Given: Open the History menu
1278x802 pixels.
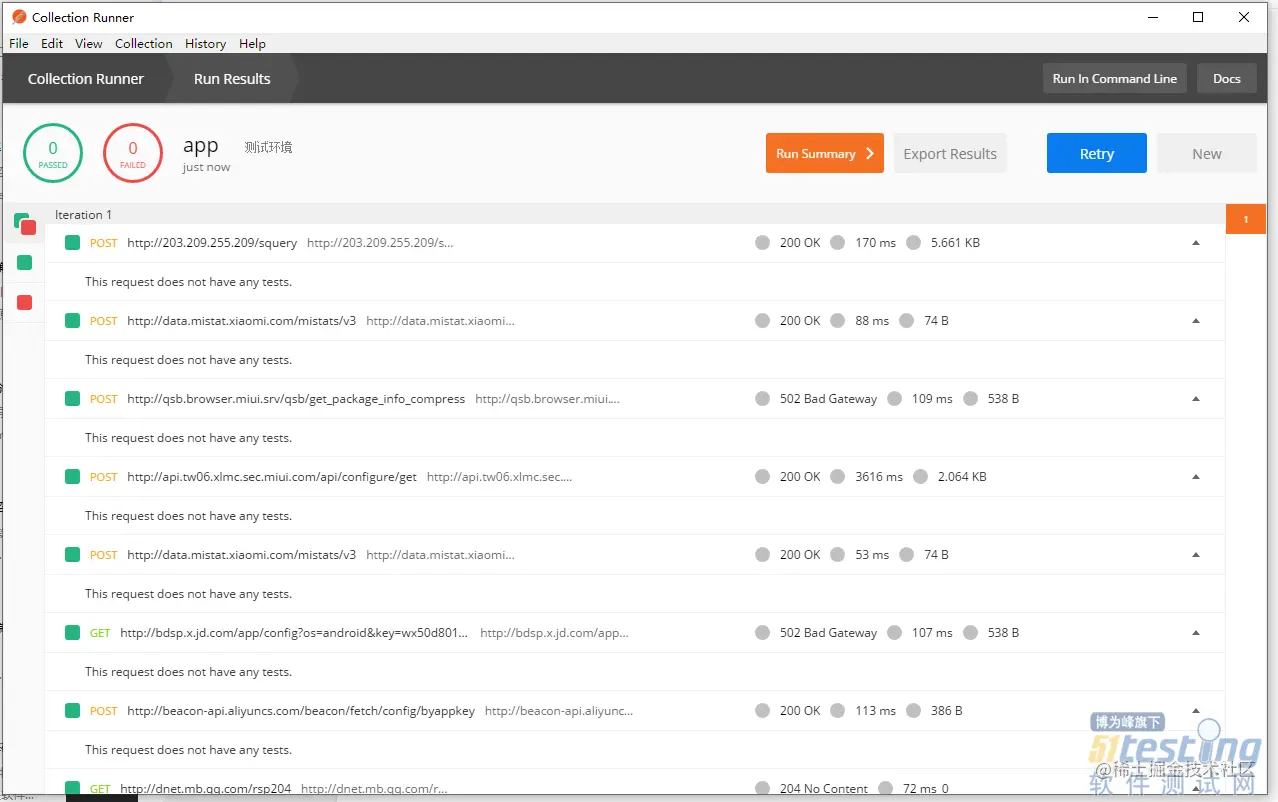Looking at the screenshot, I should pos(205,43).
